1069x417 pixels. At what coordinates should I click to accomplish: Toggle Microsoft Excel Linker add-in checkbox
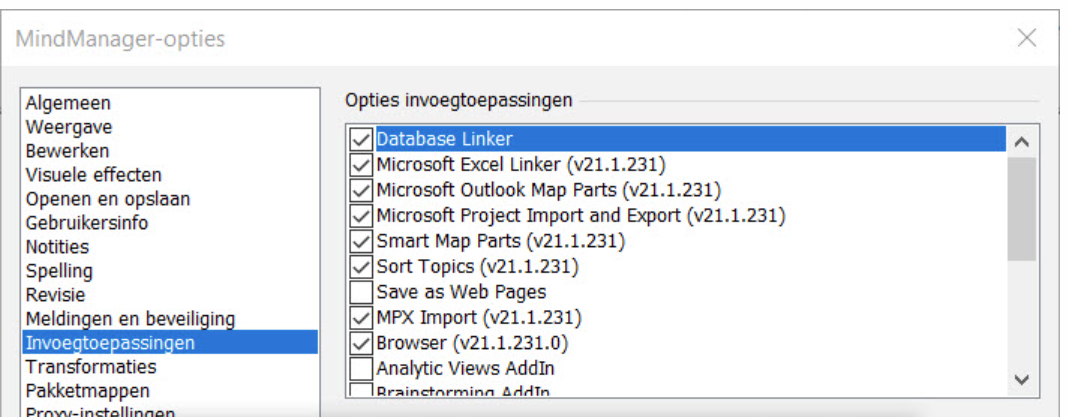(x=360, y=164)
